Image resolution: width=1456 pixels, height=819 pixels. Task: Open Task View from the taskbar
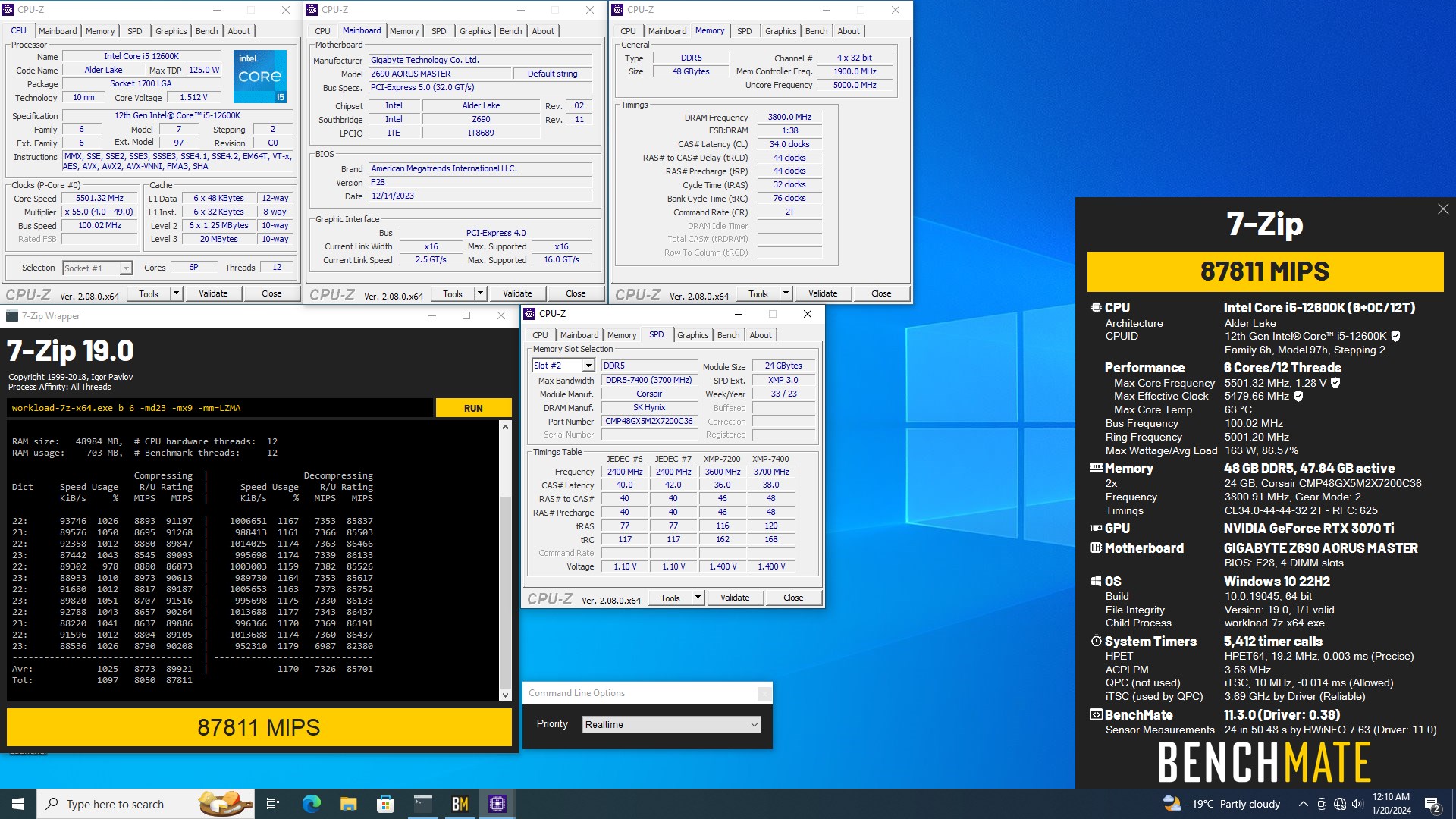273,804
